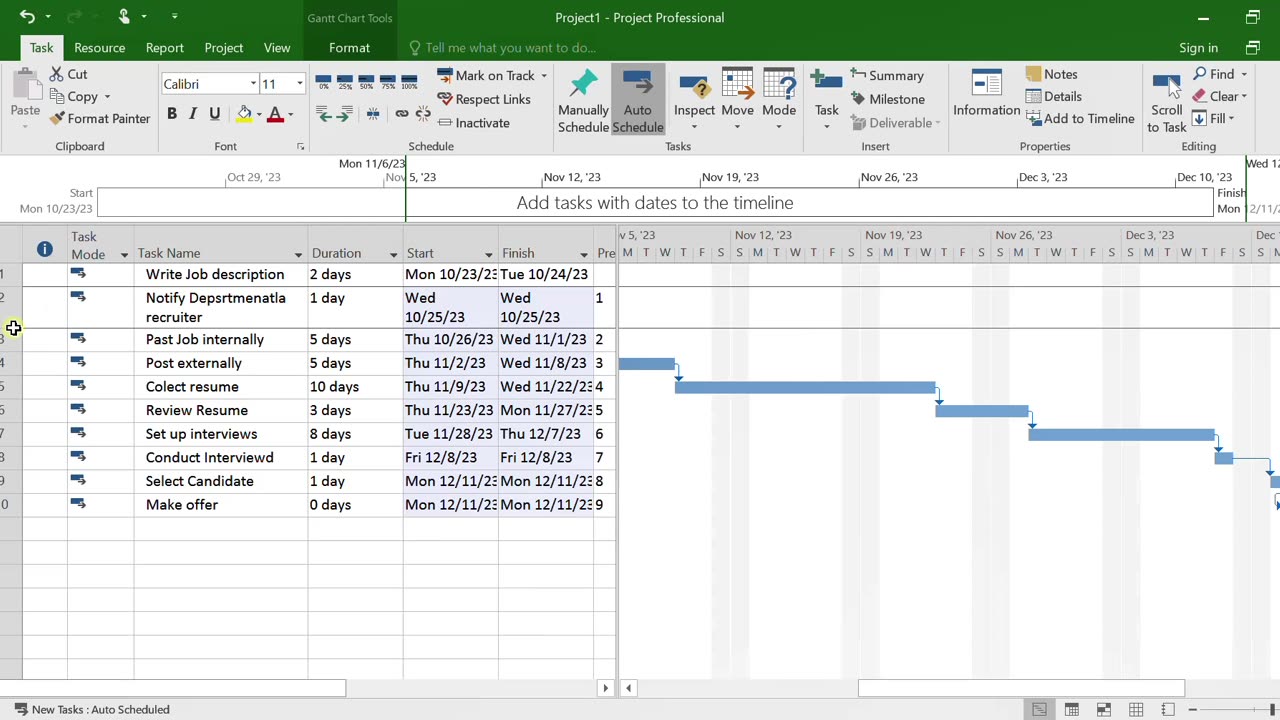Toggle Italic formatting
Screen dimensions: 1280x720
tap(193, 114)
